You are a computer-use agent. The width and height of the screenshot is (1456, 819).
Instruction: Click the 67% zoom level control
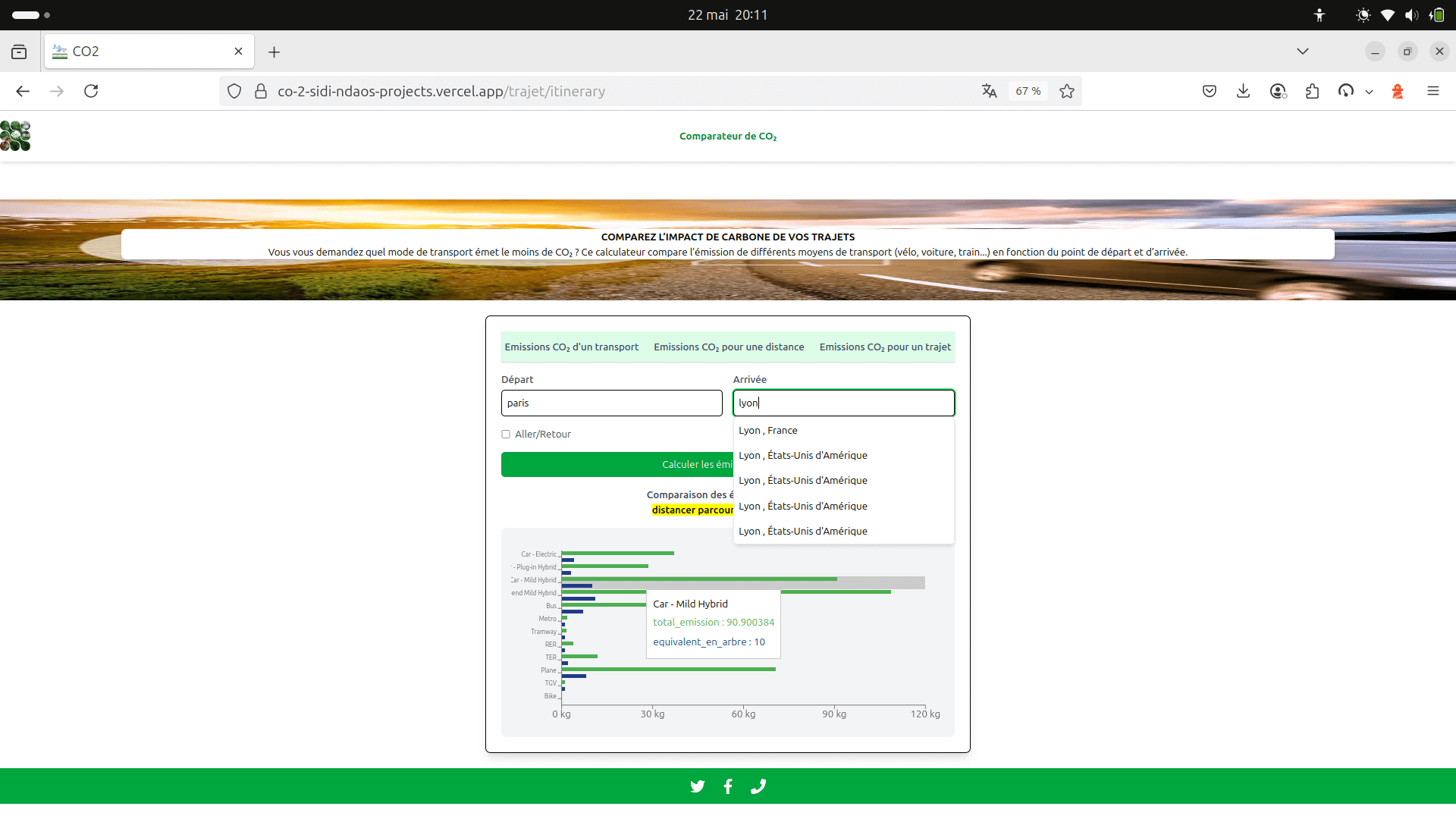(x=1028, y=91)
